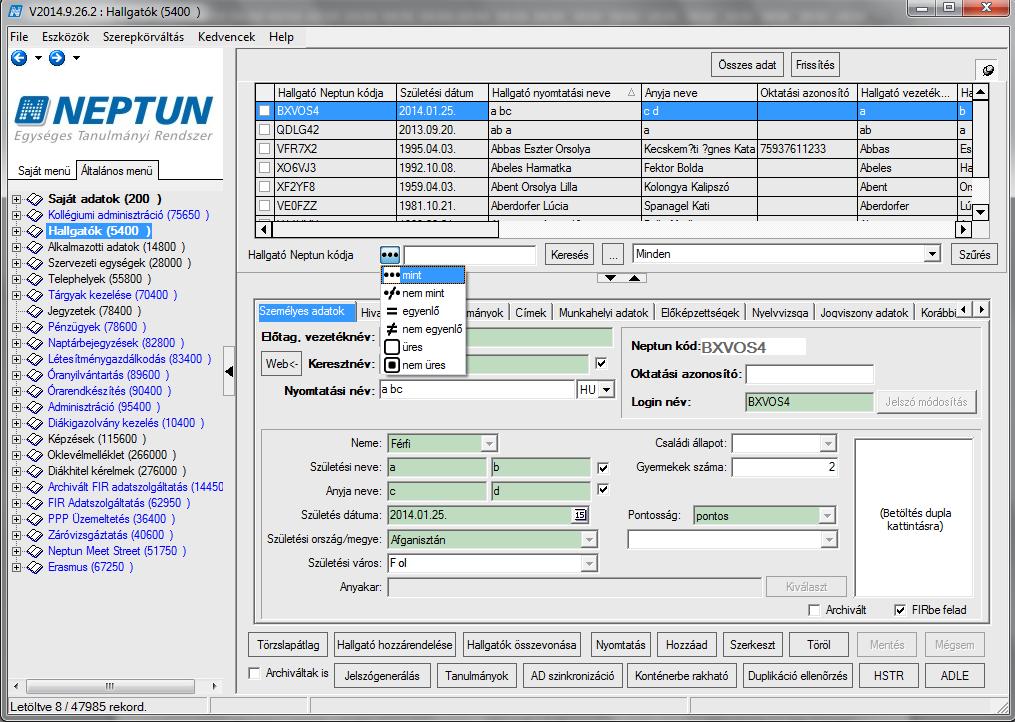Choose the 'nem üres' operator option
Image resolution: width=1015 pixels, height=722 pixels.
point(423,365)
